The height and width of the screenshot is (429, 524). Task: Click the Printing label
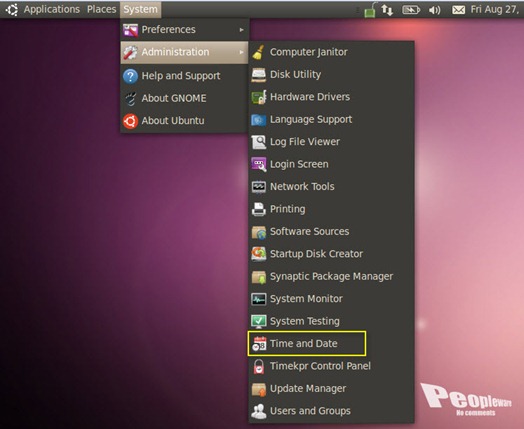(287, 209)
